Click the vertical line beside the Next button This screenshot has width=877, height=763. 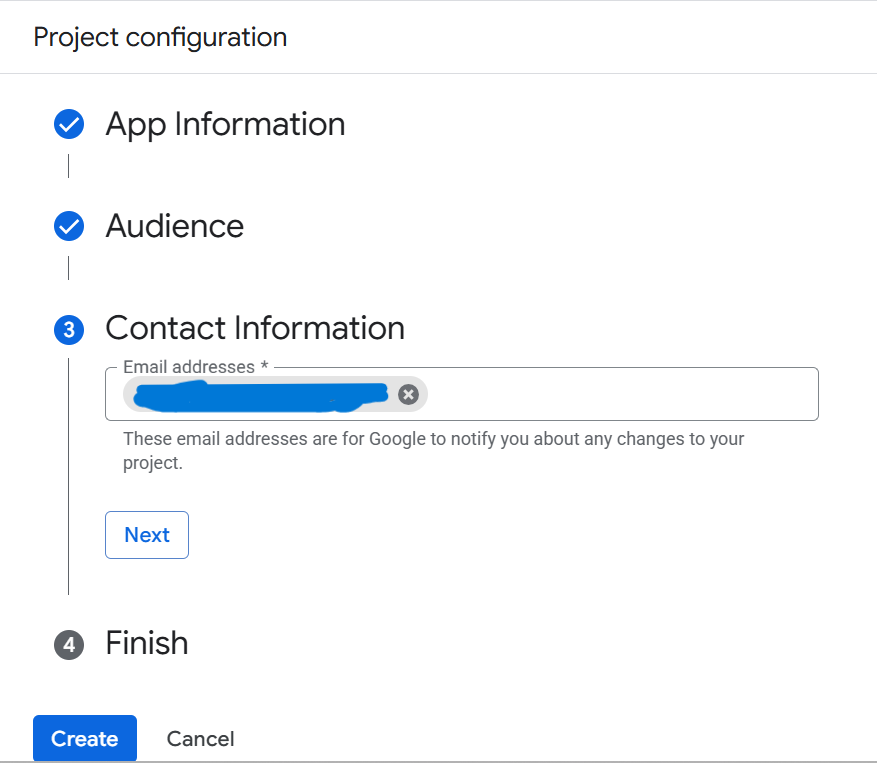pos(68,535)
